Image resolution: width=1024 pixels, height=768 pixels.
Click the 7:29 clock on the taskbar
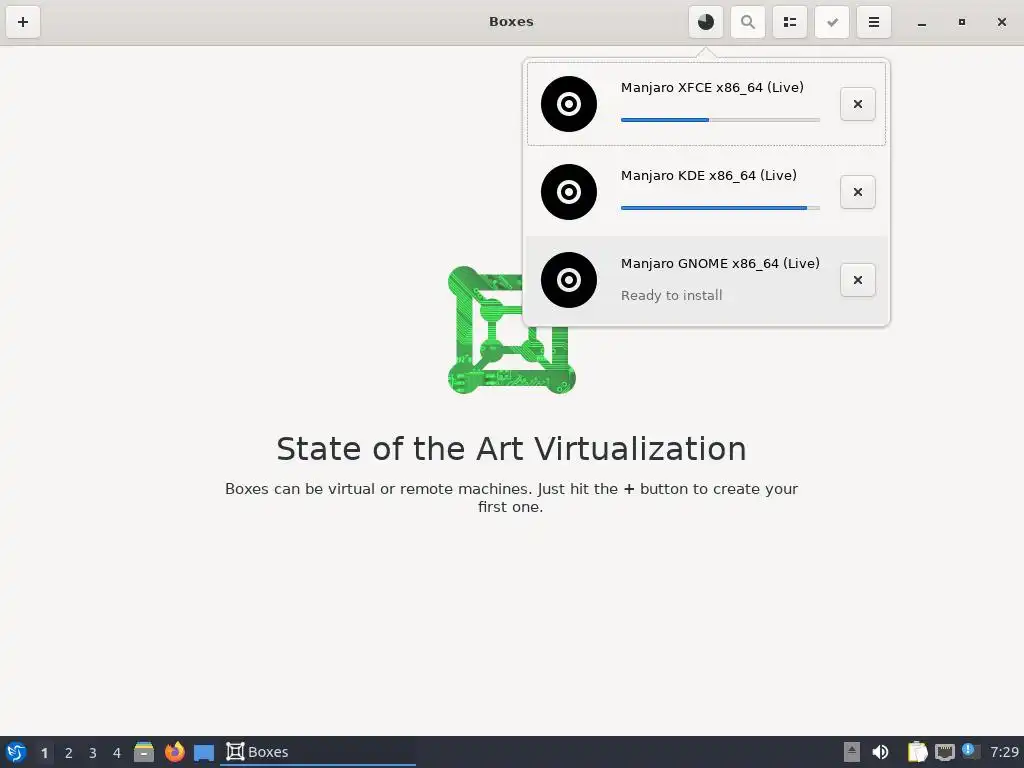(x=1004, y=752)
